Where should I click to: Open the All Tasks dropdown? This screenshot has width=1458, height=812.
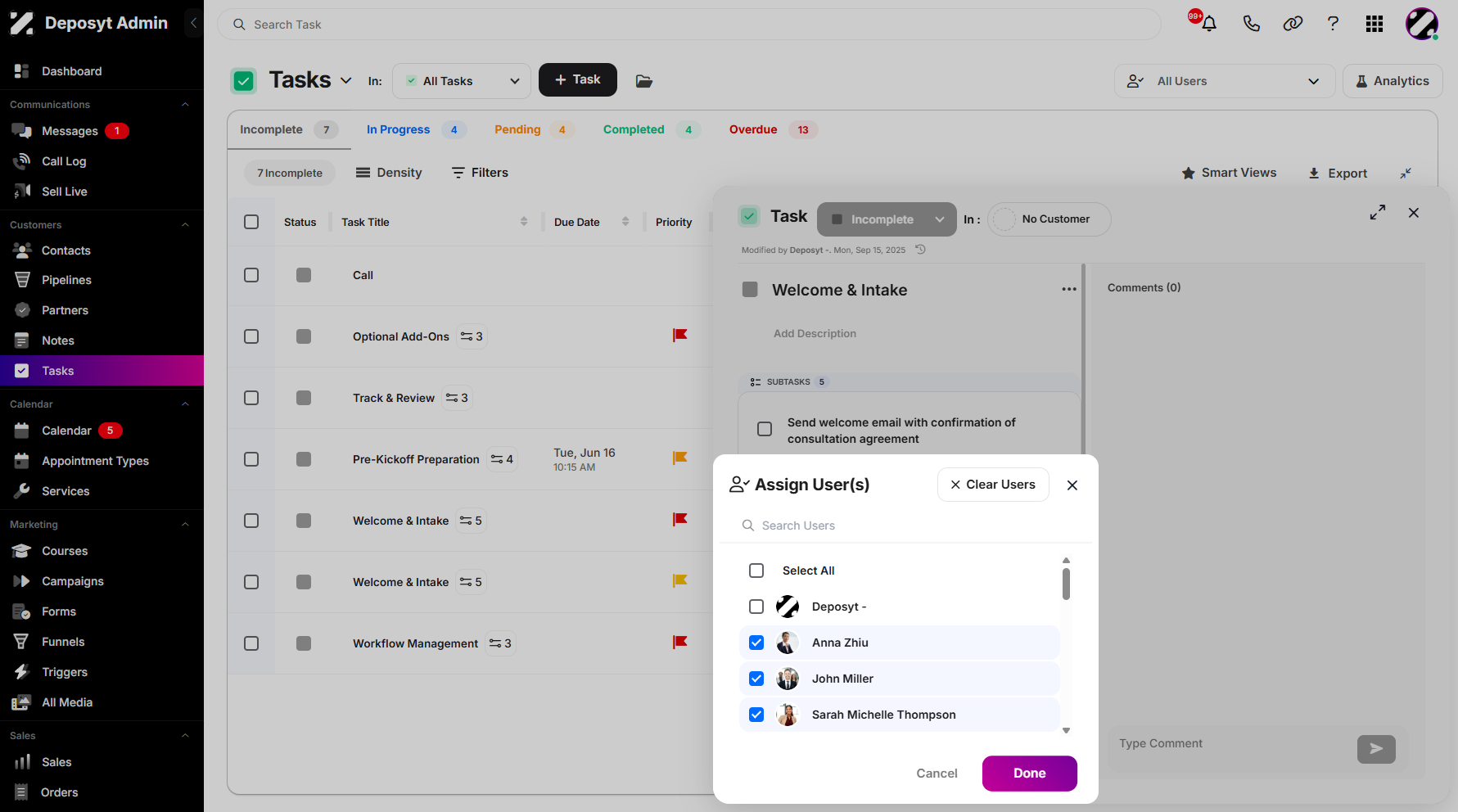click(462, 81)
